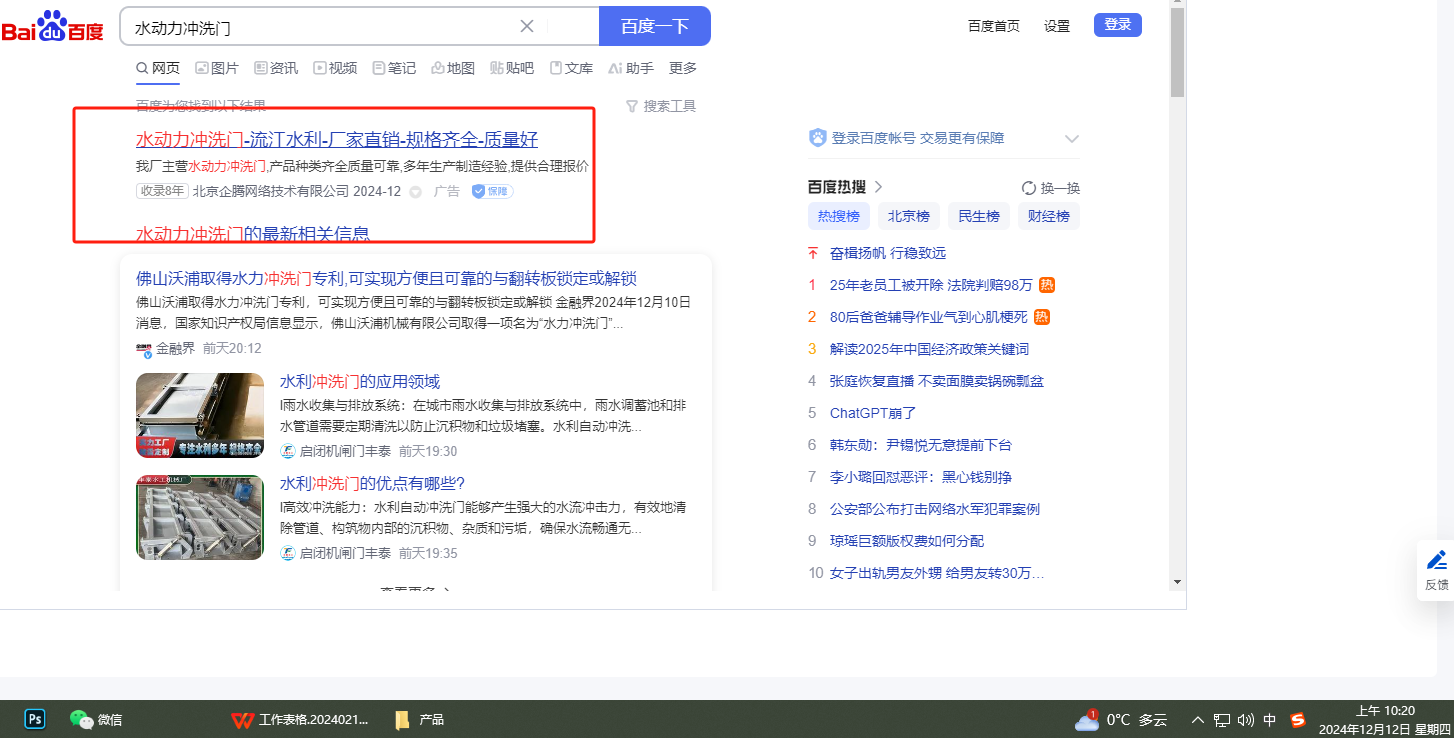
Task: Show hidden system tray icons
Action: [x=1198, y=719]
